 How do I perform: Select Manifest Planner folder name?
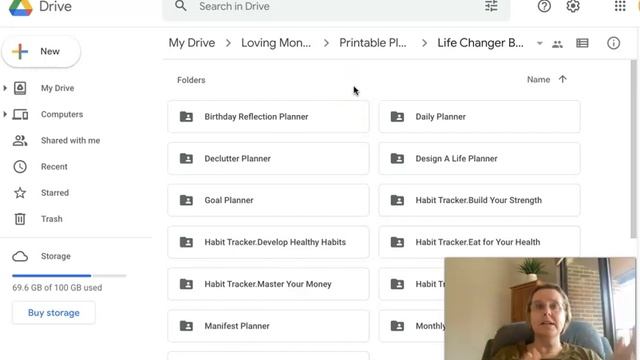[x=237, y=326]
